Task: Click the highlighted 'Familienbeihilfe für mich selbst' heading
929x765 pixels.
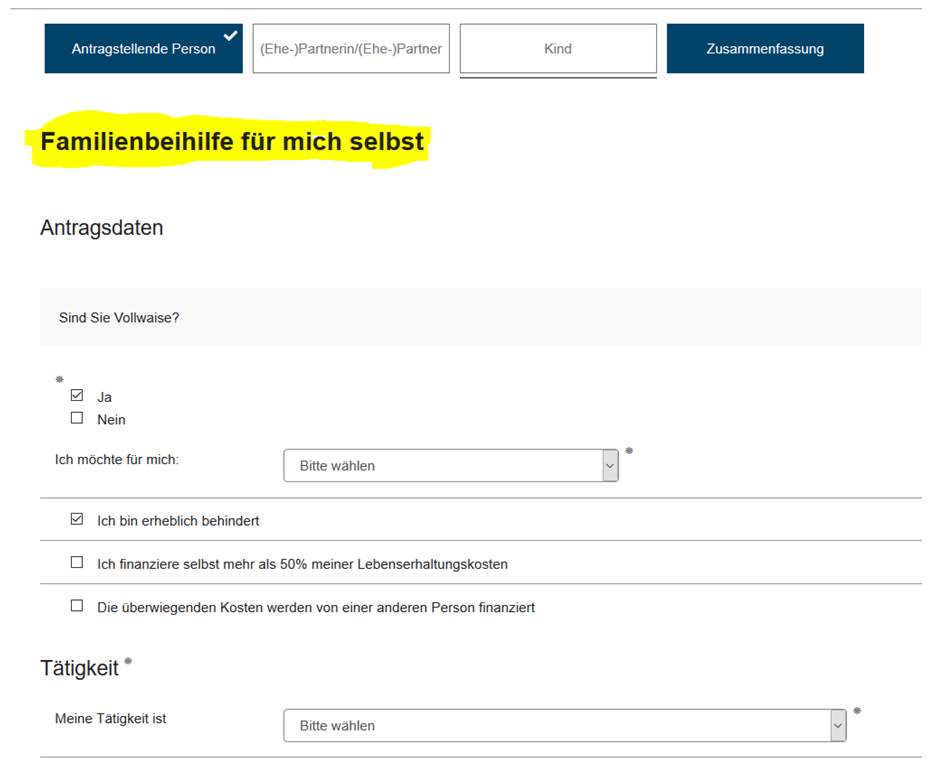Action: point(232,143)
